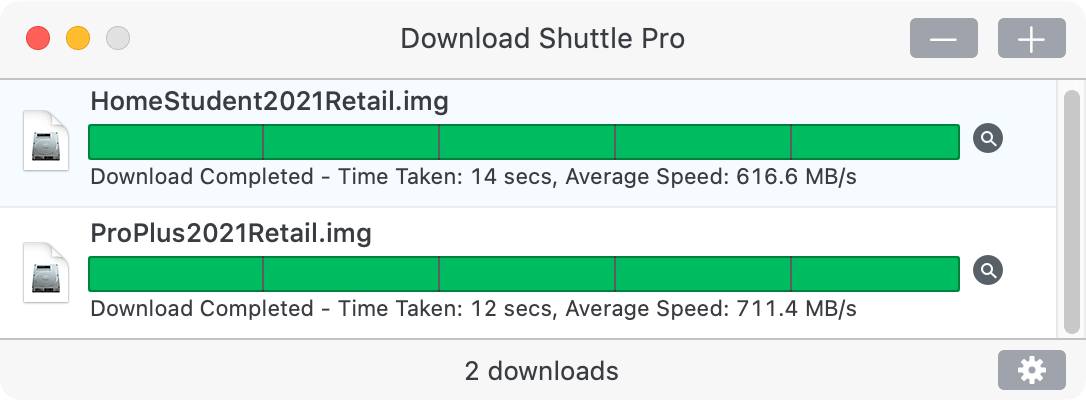Click the downloads list vertical scrollbar
Viewport: 1086px width, 400px height.
point(1072,210)
